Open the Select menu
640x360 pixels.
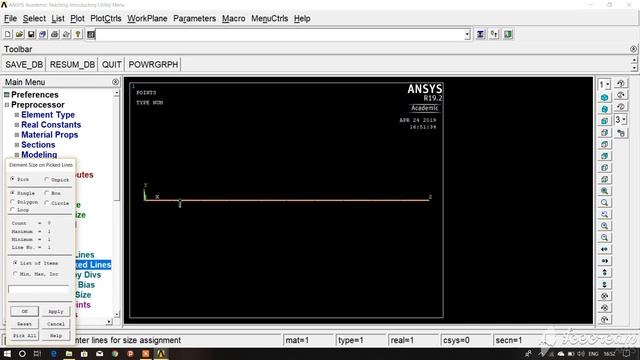coord(34,19)
